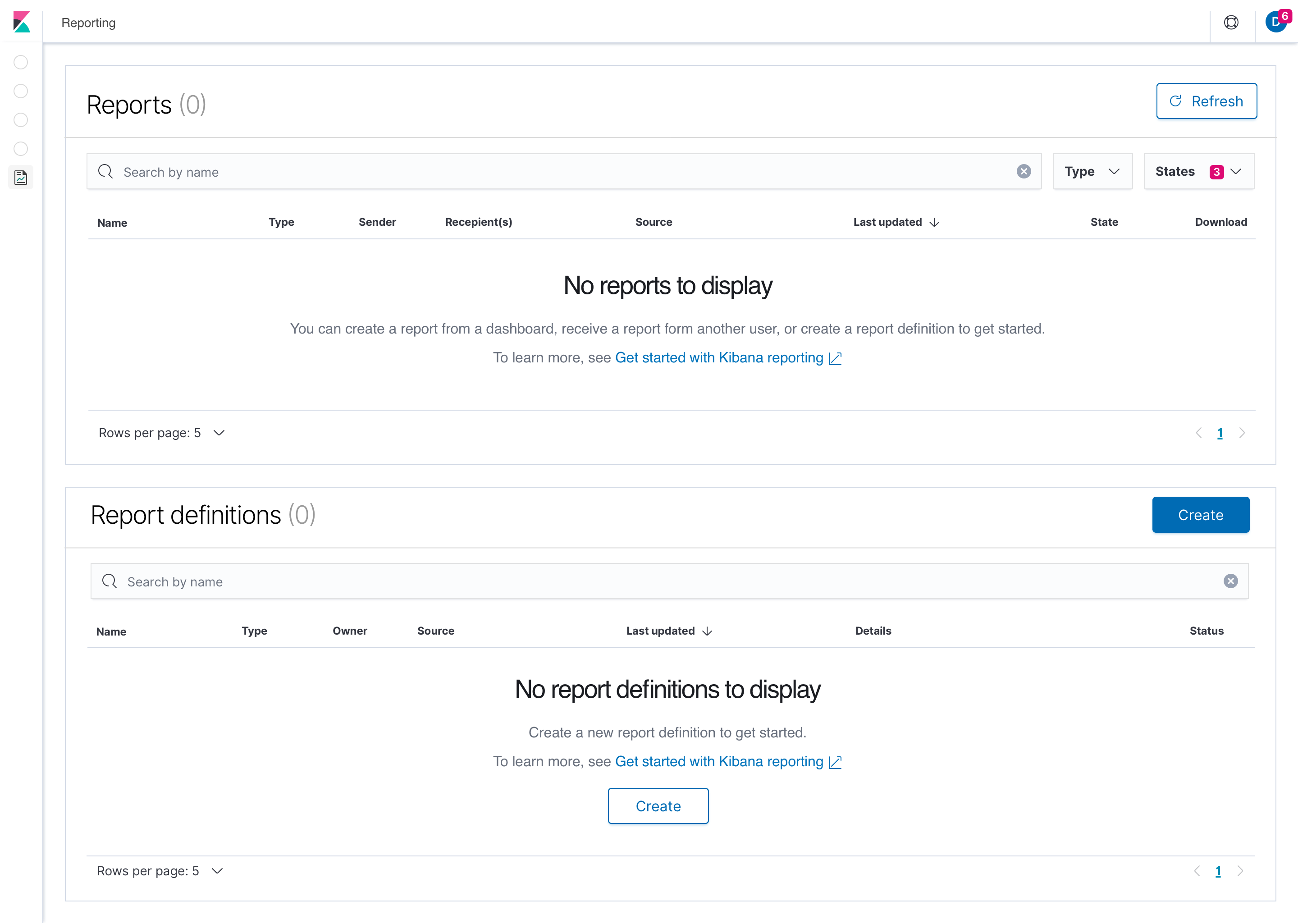Focus the Report definitions search by name field
Image resolution: width=1298 pixels, height=924 pixels.
[669, 581]
